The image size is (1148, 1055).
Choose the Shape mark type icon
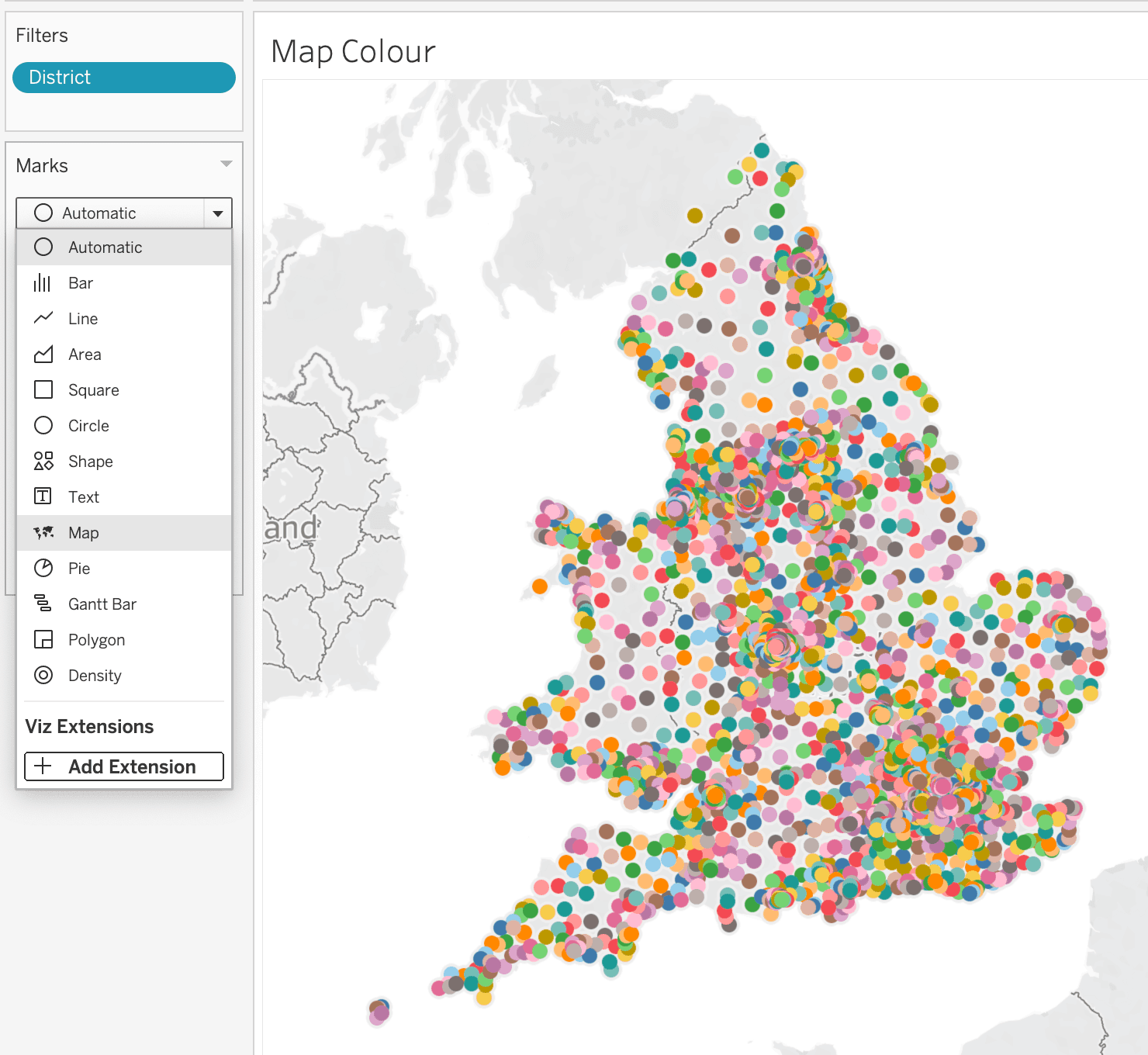[43, 461]
